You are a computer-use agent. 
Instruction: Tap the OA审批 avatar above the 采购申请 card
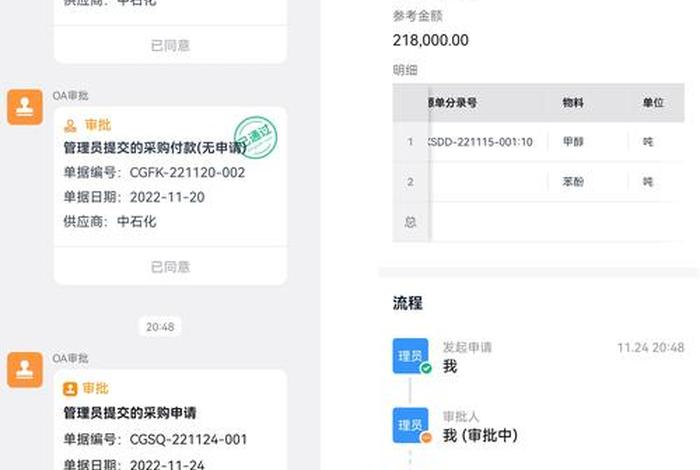click(x=25, y=370)
